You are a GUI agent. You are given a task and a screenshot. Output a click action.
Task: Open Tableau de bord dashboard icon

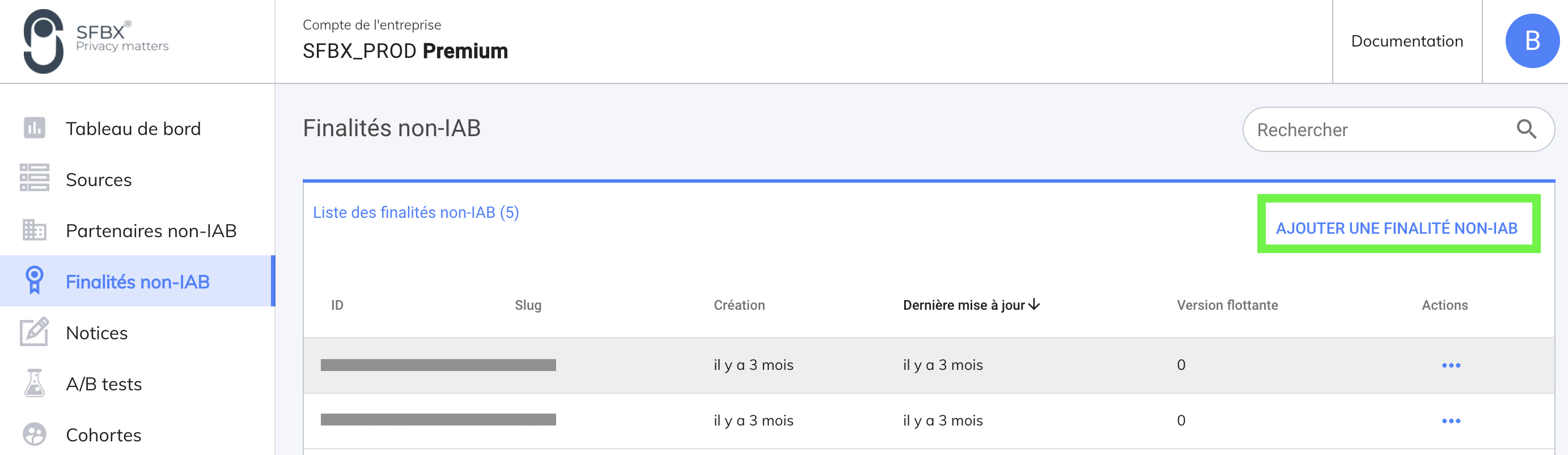(34, 129)
